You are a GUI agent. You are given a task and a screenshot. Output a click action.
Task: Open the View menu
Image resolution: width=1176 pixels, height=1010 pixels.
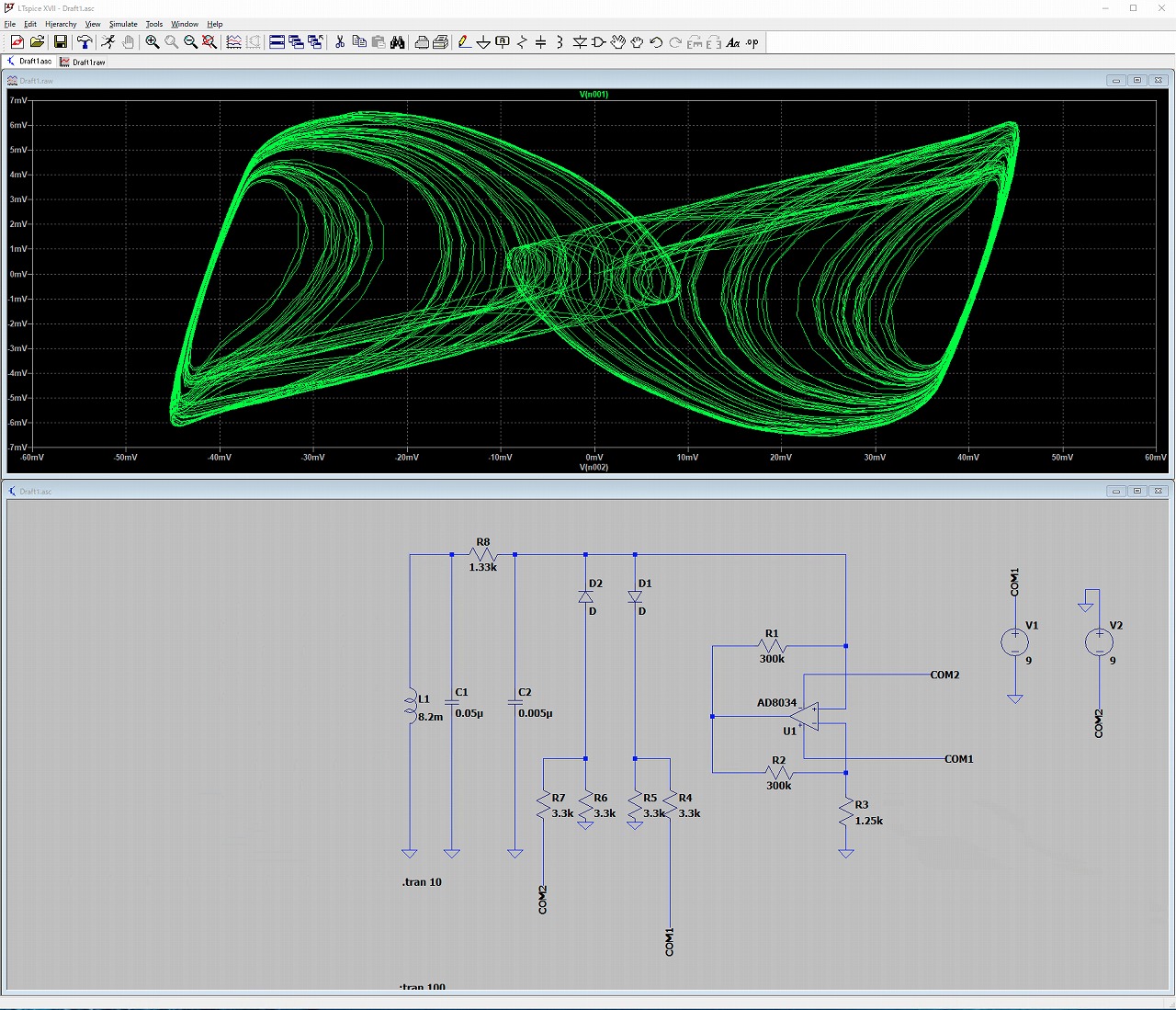(93, 24)
